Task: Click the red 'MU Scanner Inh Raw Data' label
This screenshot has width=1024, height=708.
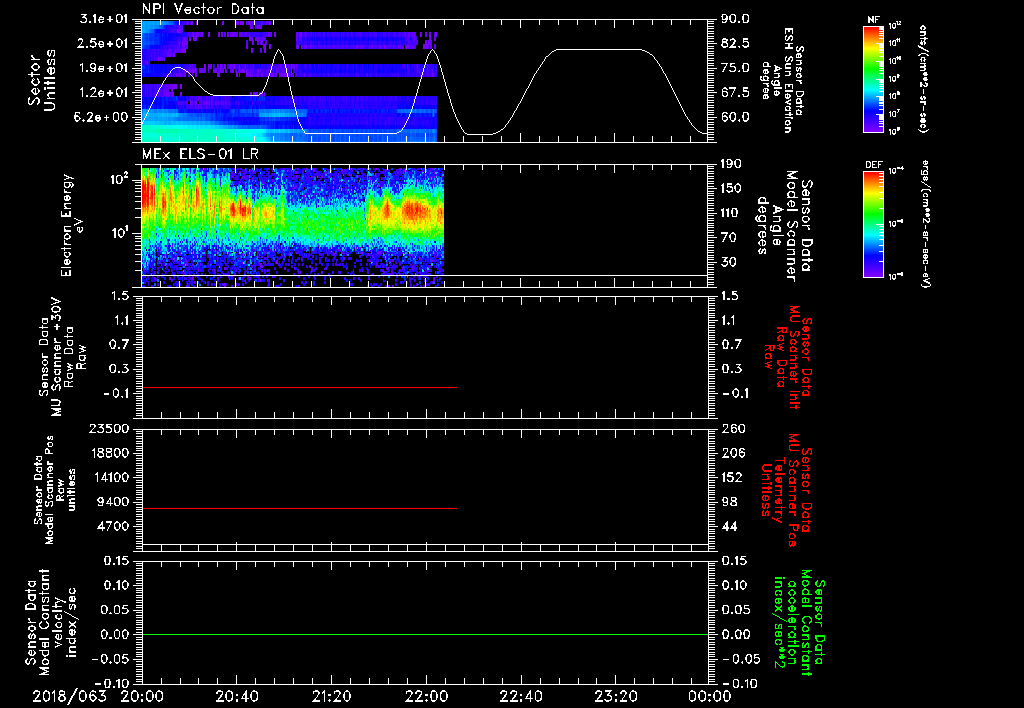Action: click(788, 357)
